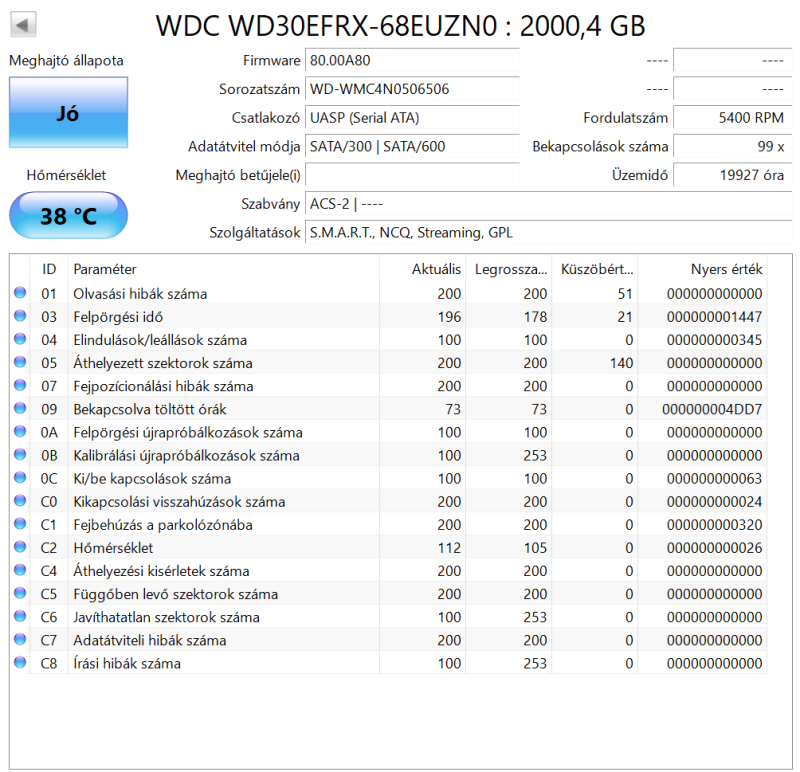Click the Jó drive health status button
Viewport: 800px width, 772px height.
pos(68,112)
